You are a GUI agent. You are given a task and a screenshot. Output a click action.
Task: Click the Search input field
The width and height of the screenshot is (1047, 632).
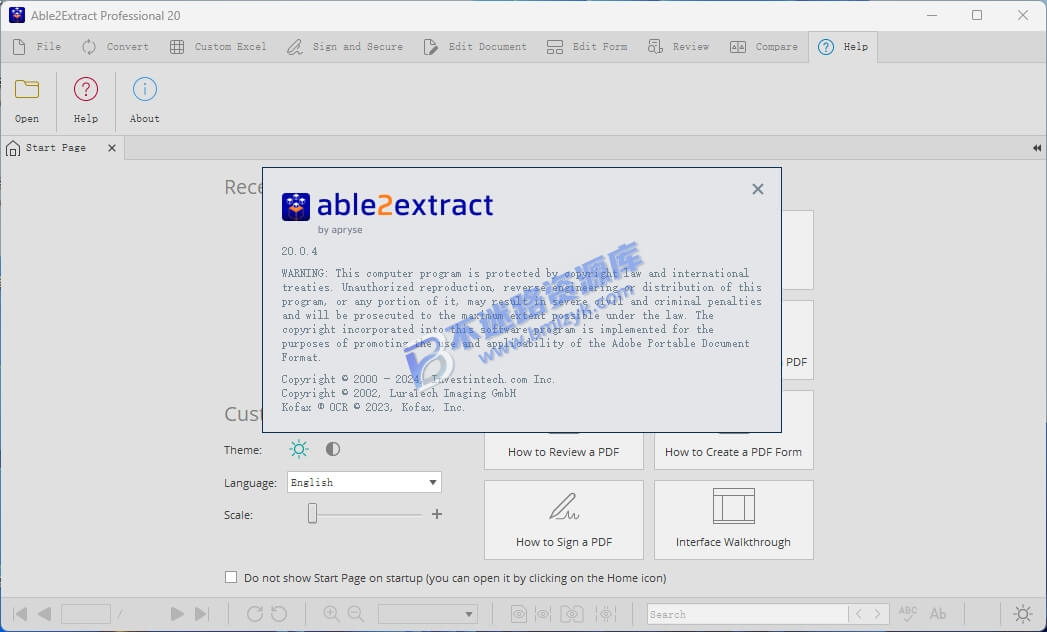click(747, 614)
